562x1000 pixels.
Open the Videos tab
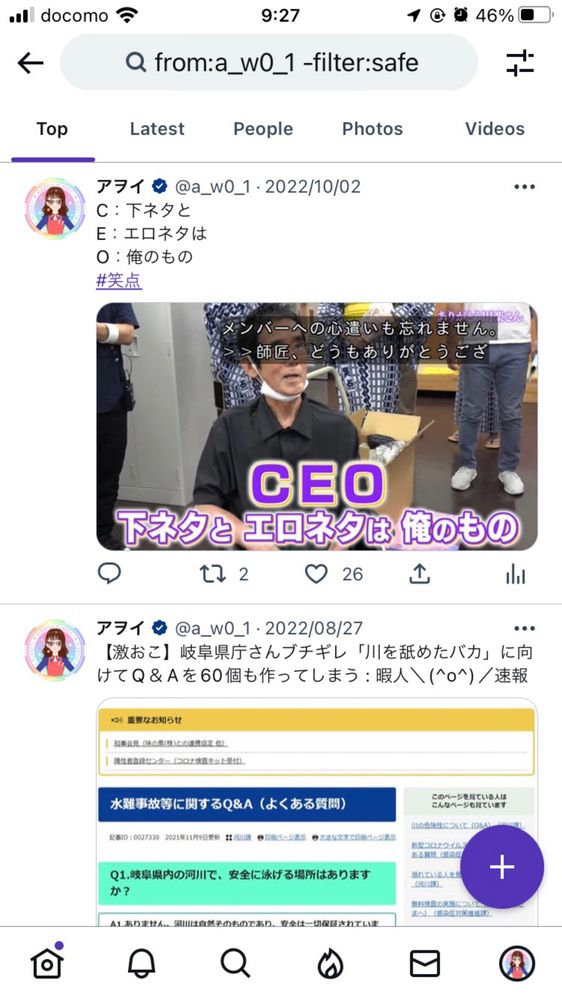click(494, 129)
